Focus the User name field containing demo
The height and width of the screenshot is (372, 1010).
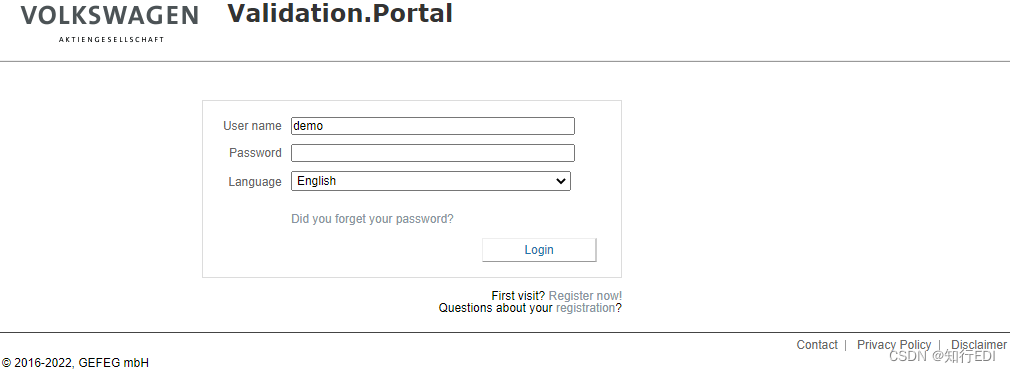(433, 126)
